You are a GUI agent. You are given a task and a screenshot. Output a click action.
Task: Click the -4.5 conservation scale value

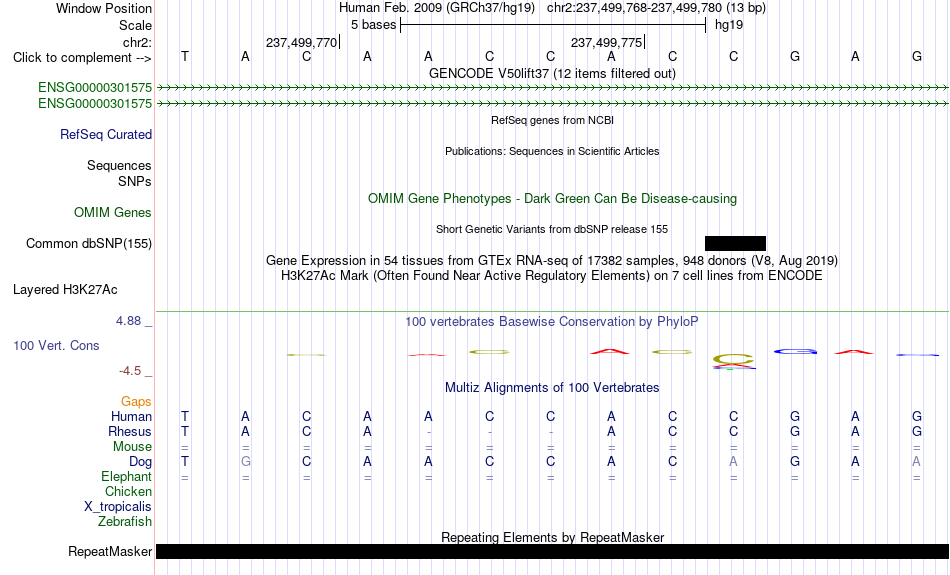pos(130,371)
